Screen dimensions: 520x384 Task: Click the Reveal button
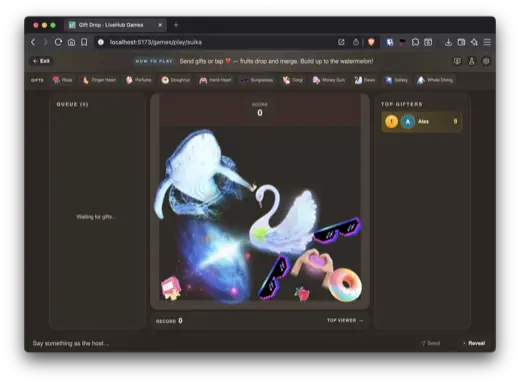click(x=474, y=343)
